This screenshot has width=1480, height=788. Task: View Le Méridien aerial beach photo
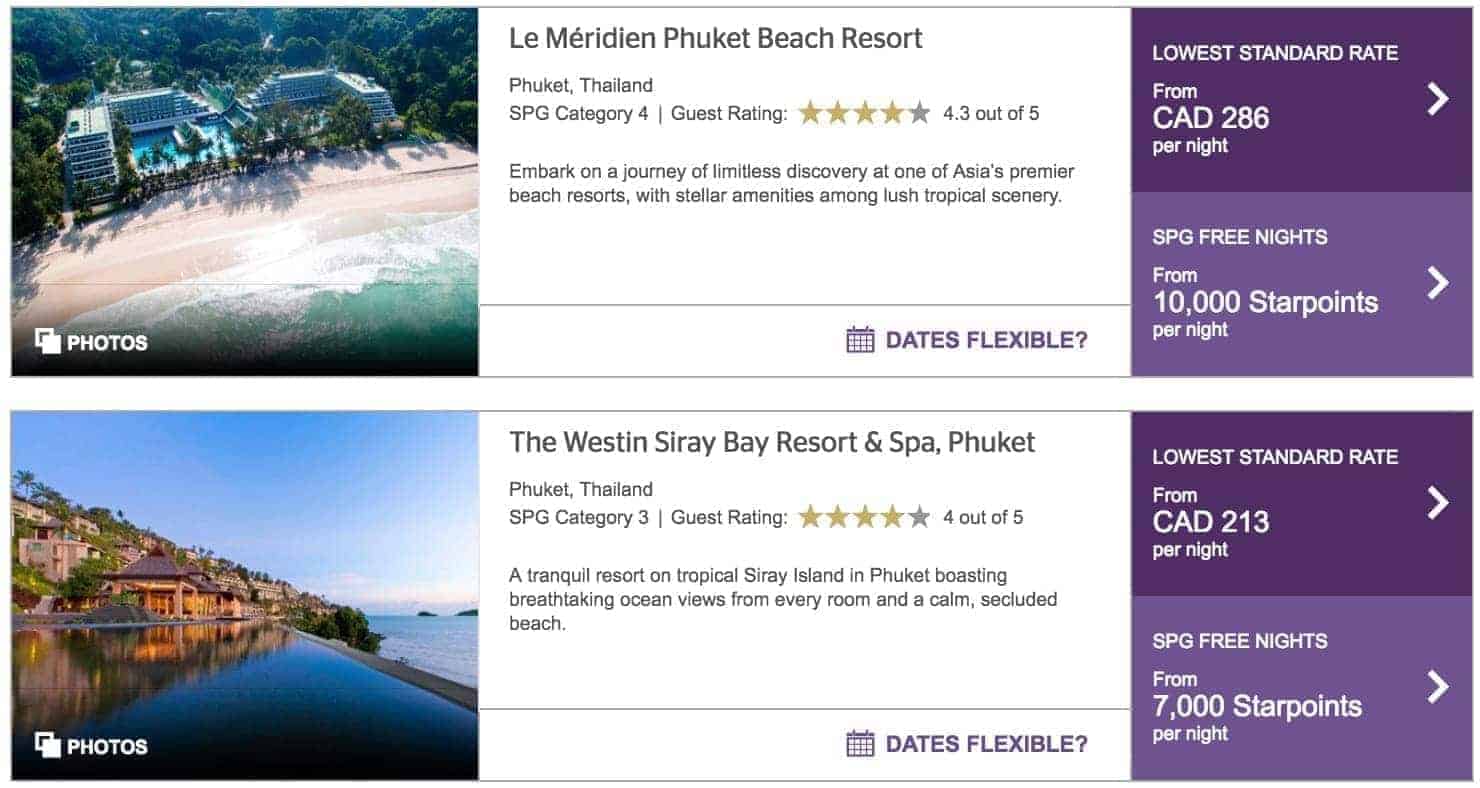[245, 170]
